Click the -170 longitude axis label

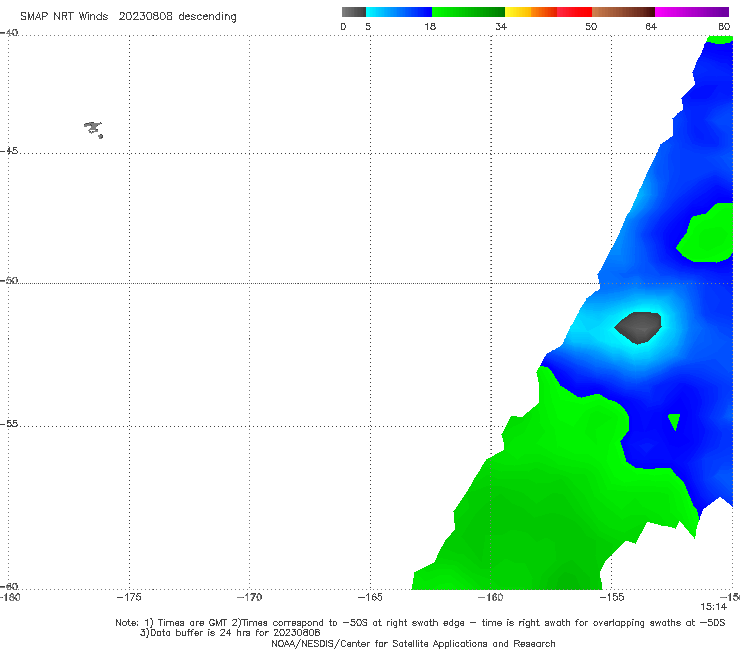click(x=249, y=597)
